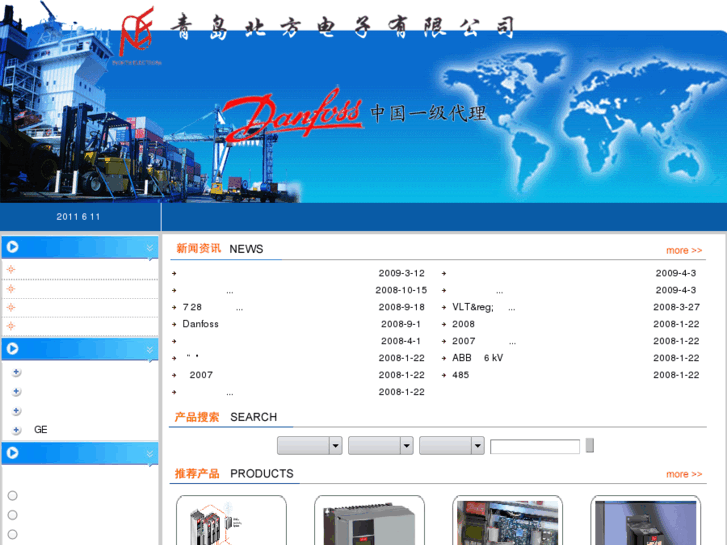Screen dimensions: 727x545
Task: Open the black drive on blue background thumbnail
Action: tap(645, 520)
